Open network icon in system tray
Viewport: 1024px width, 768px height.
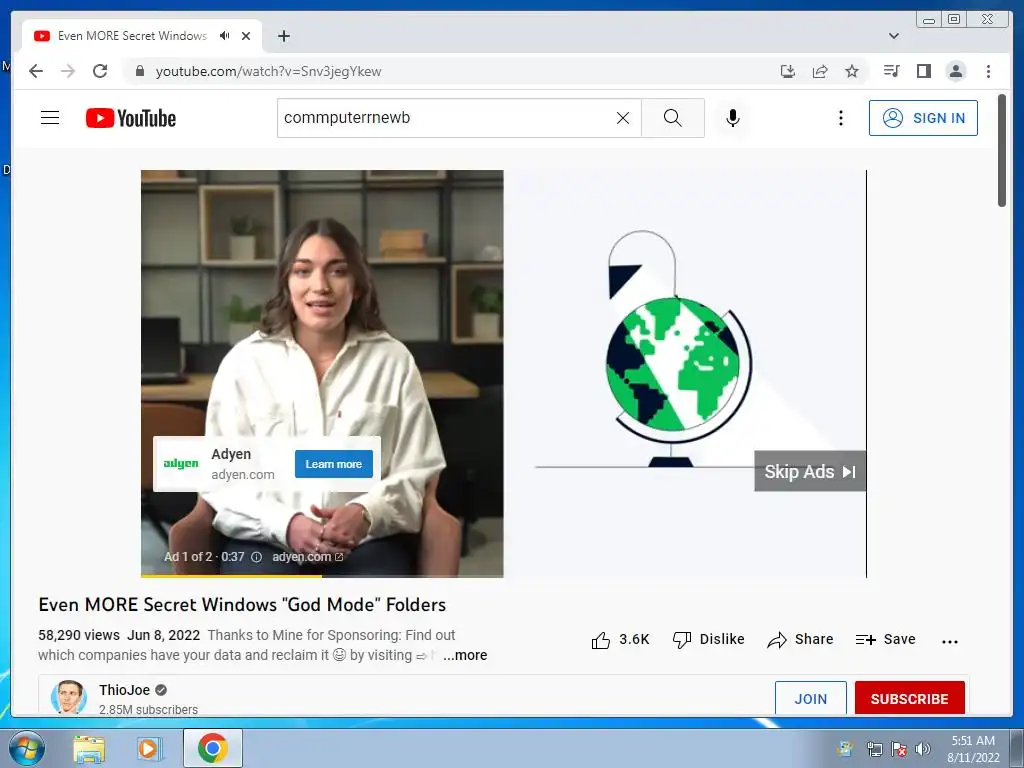pyautogui.click(x=874, y=749)
